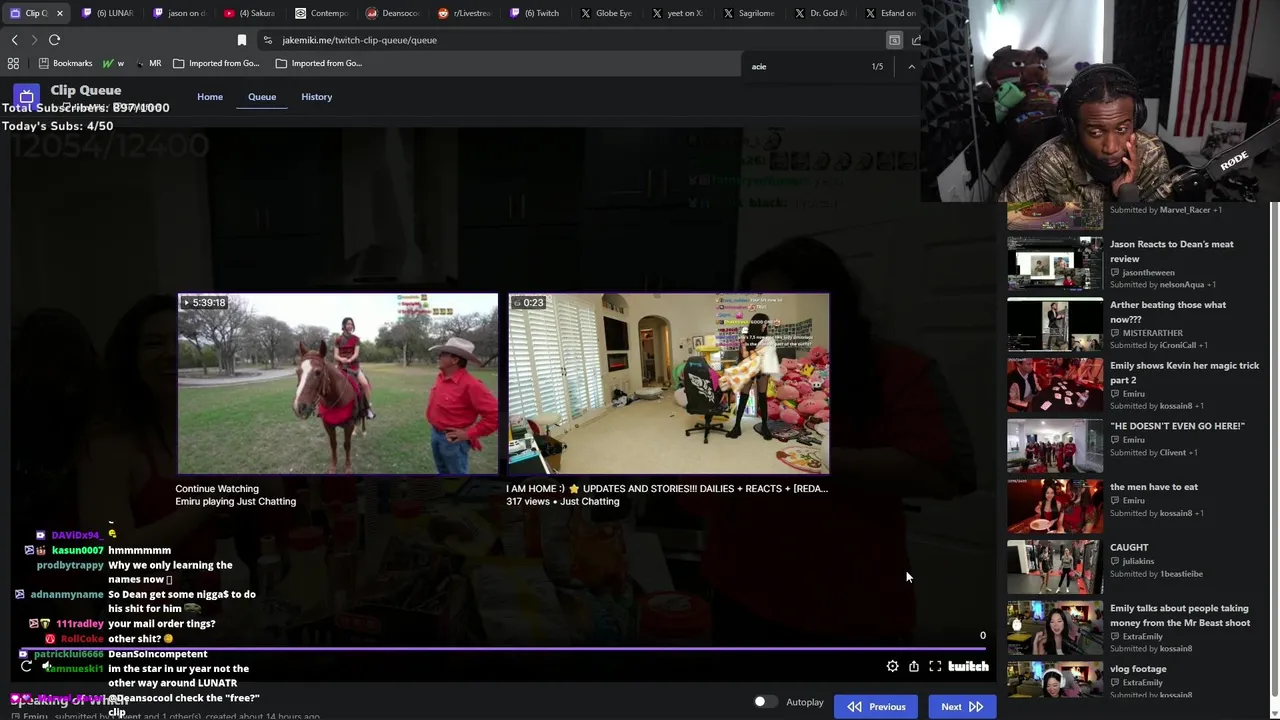Open second Imported from Go... bookmark folder
This screenshot has height=720, width=1280.
(x=319, y=63)
